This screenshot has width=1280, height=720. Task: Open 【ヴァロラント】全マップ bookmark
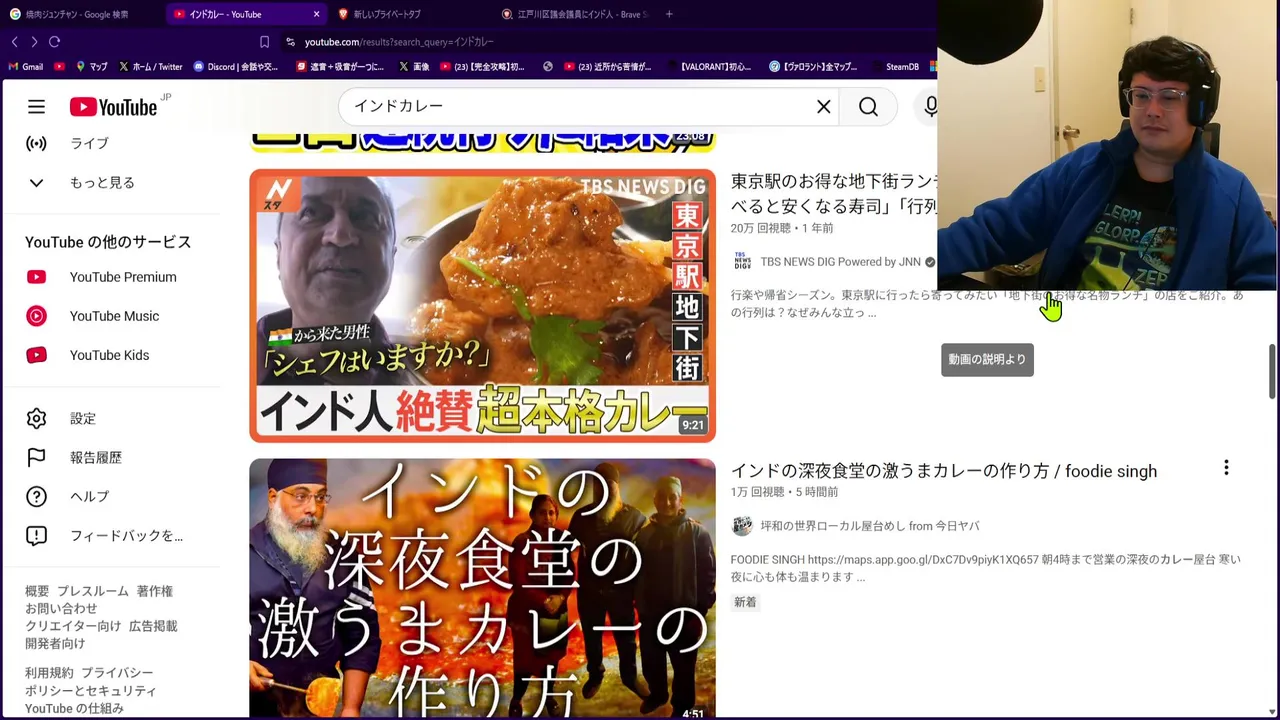click(x=813, y=67)
